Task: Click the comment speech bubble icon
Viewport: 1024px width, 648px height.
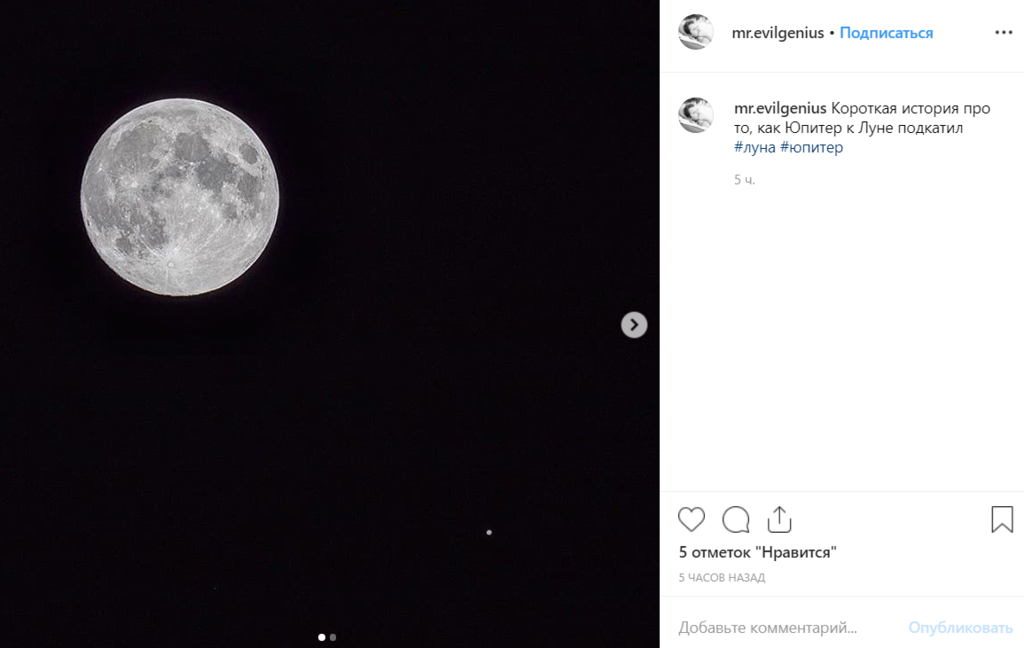Action: [736, 519]
